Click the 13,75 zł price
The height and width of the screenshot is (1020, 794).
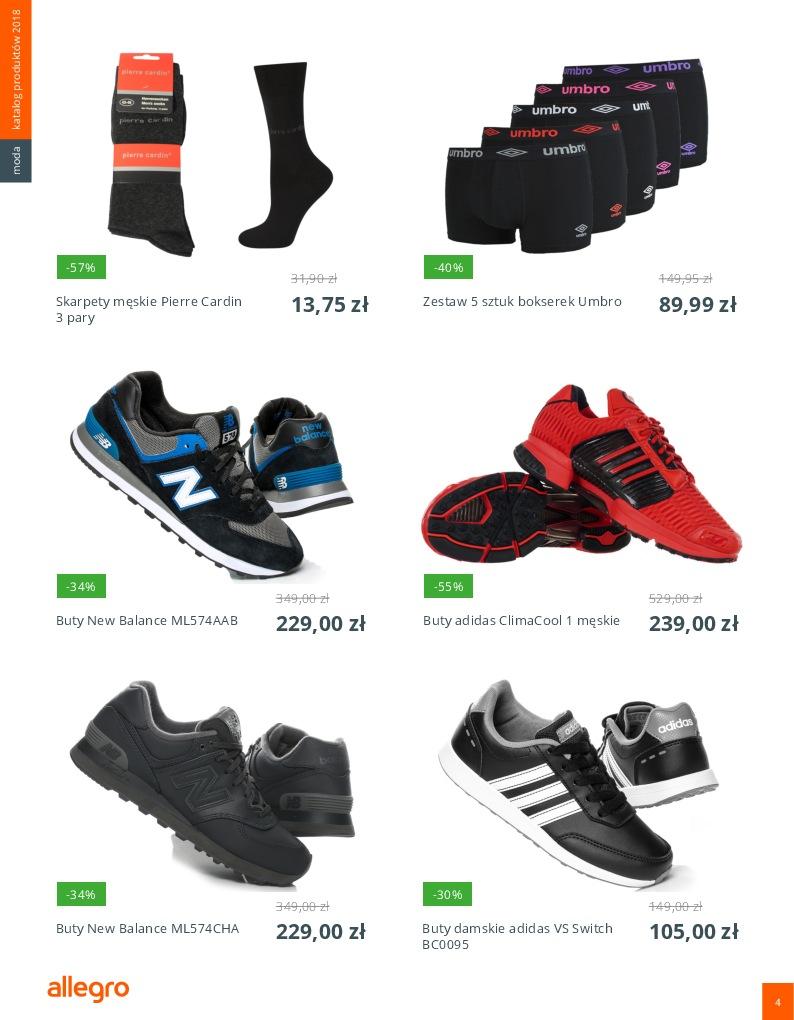[x=330, y=304]
